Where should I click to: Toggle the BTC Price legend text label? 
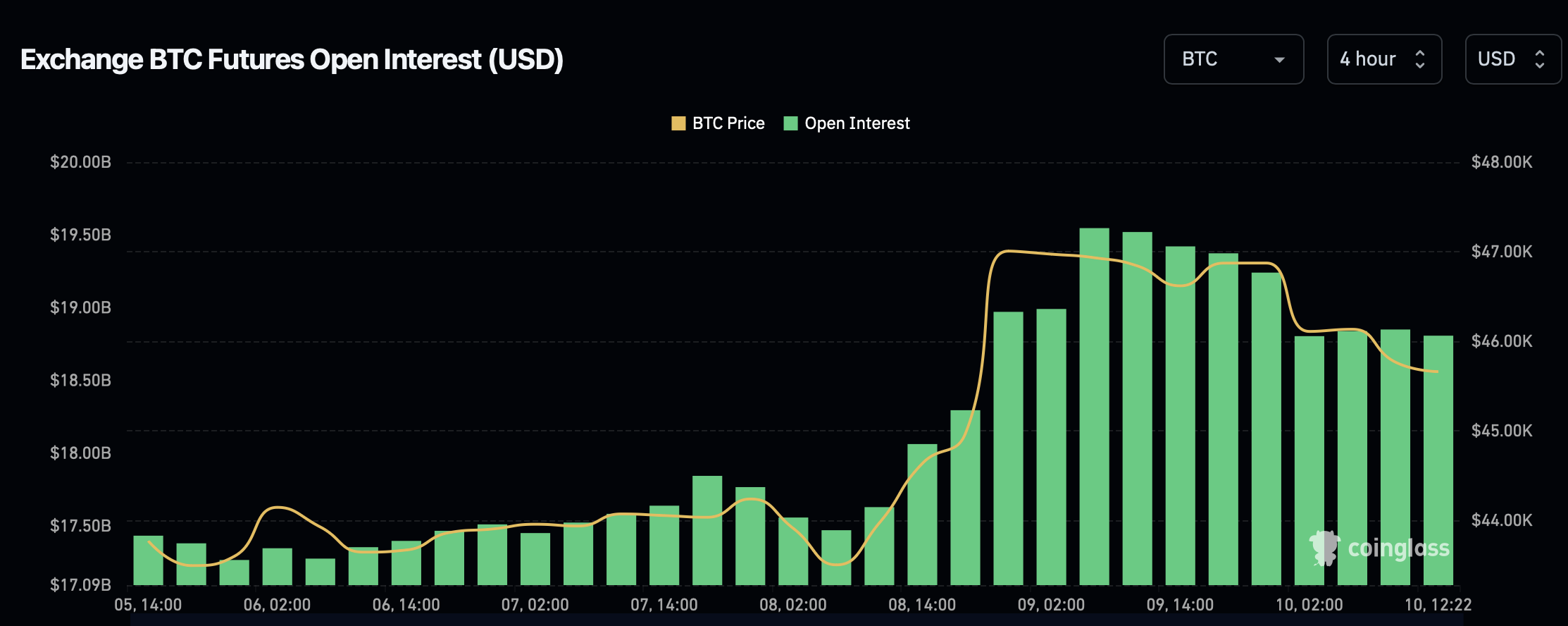pos(728,123)
